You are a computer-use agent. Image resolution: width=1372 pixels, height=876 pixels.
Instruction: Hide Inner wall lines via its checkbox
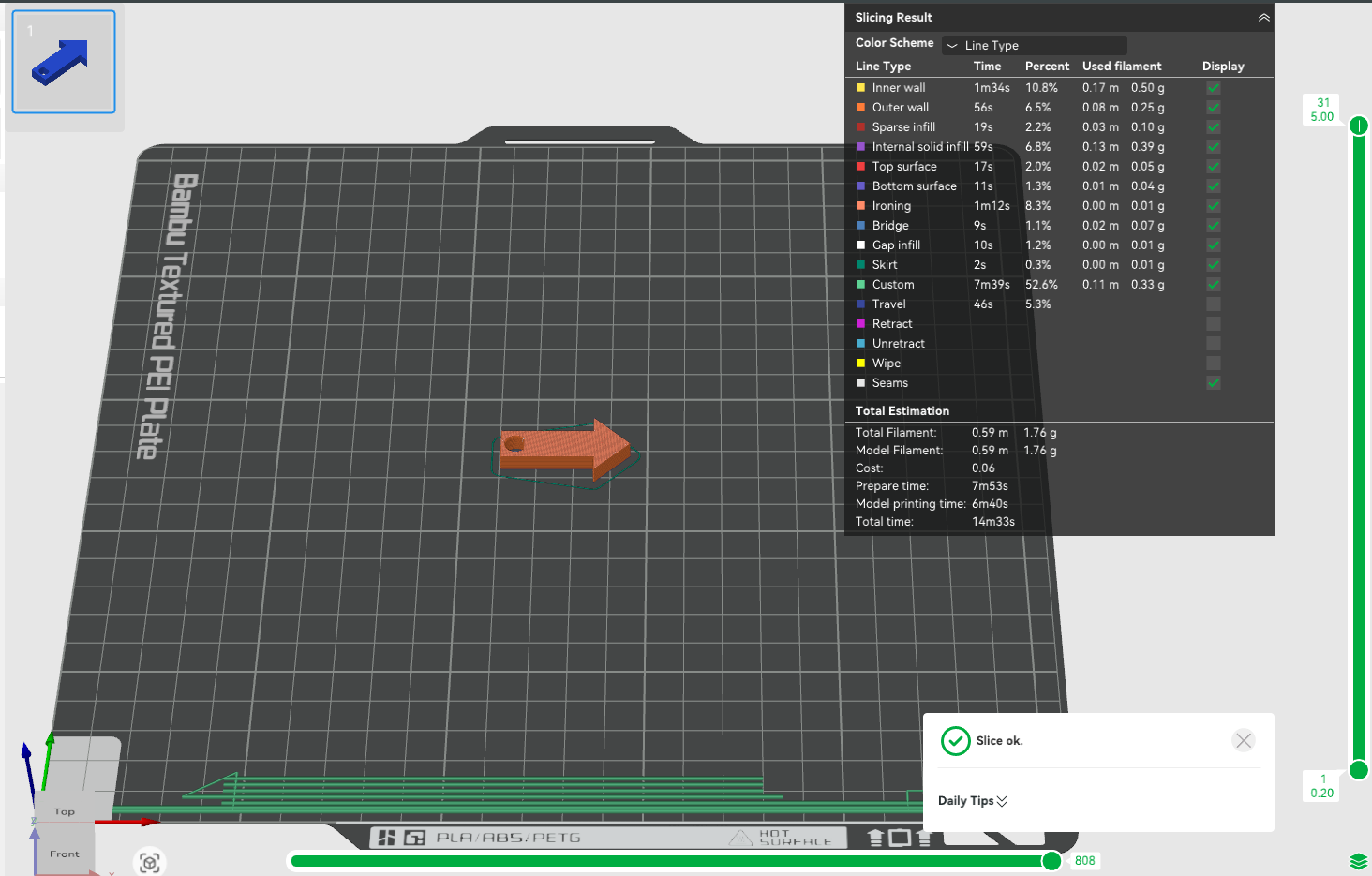[x=1214, y=88]
